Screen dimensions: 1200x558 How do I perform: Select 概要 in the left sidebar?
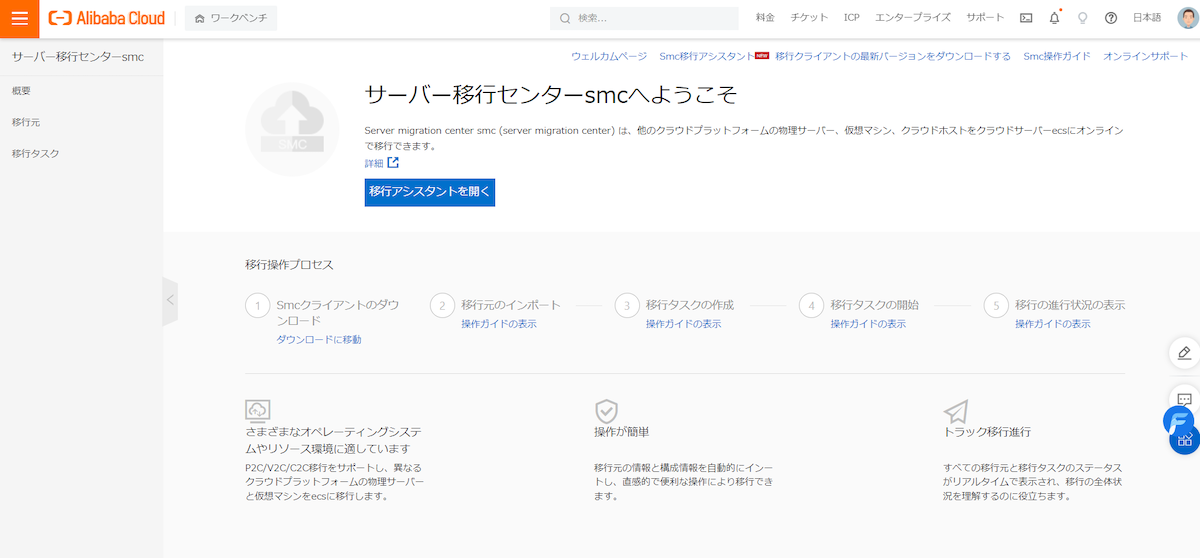pyautogui.click(x=21, y=91)
